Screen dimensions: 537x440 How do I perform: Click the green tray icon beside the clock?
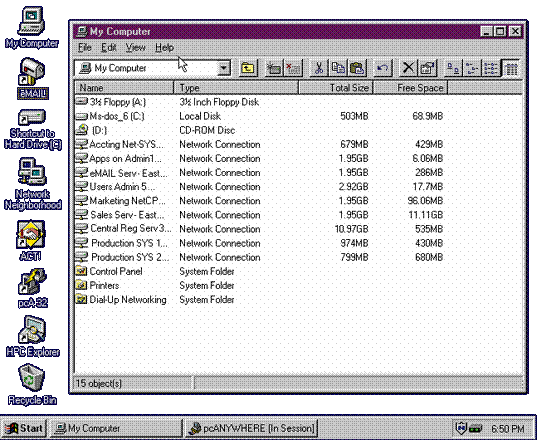pyautogui.click(x=475, y=428)
